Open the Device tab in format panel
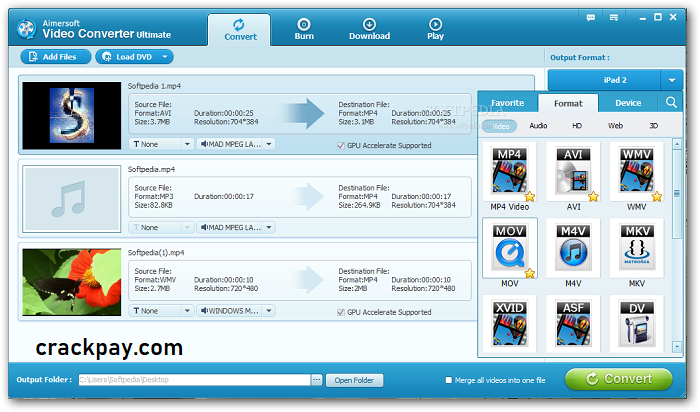The image size is (700, 412). (x=628, y=103)
